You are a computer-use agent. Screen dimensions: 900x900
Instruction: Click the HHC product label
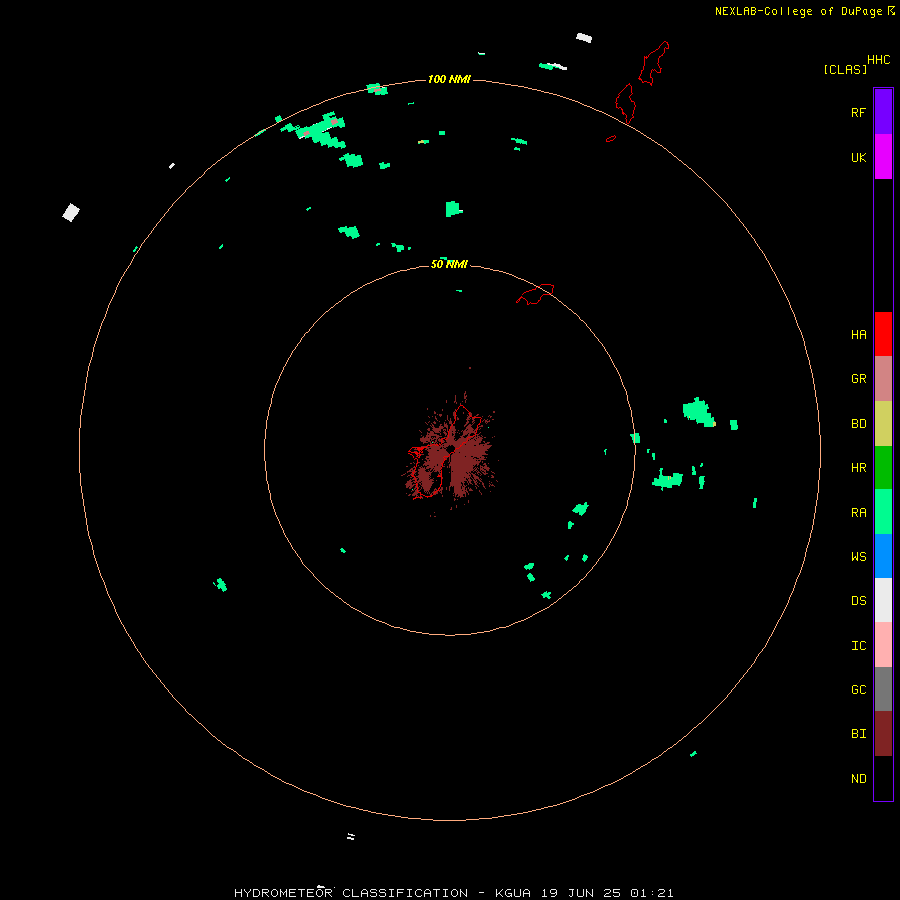pyautogui.click(x=878, y=60)
